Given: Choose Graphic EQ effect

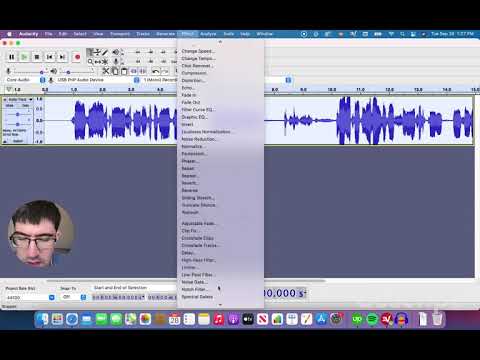Looking at the screenshot, I should pos(220,117).
